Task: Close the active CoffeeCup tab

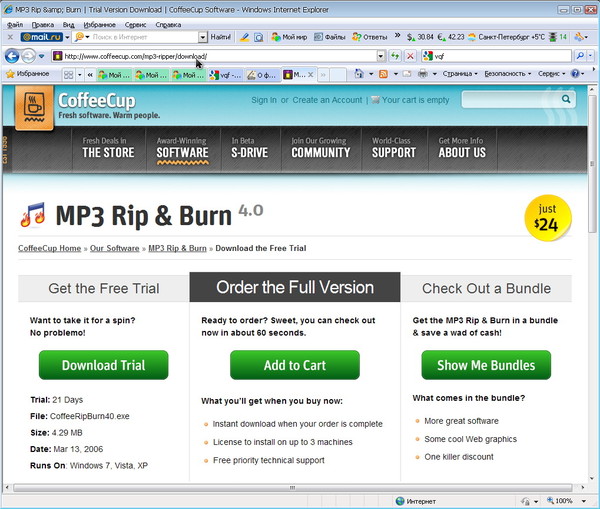Action: pos(311,75)
